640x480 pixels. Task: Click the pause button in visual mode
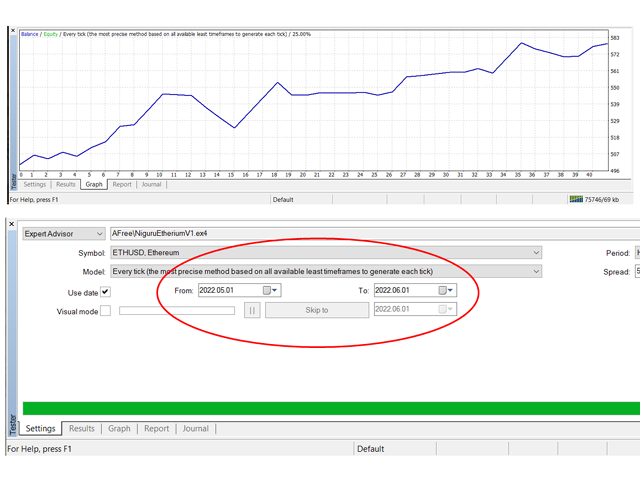click(x=252, y=310)
